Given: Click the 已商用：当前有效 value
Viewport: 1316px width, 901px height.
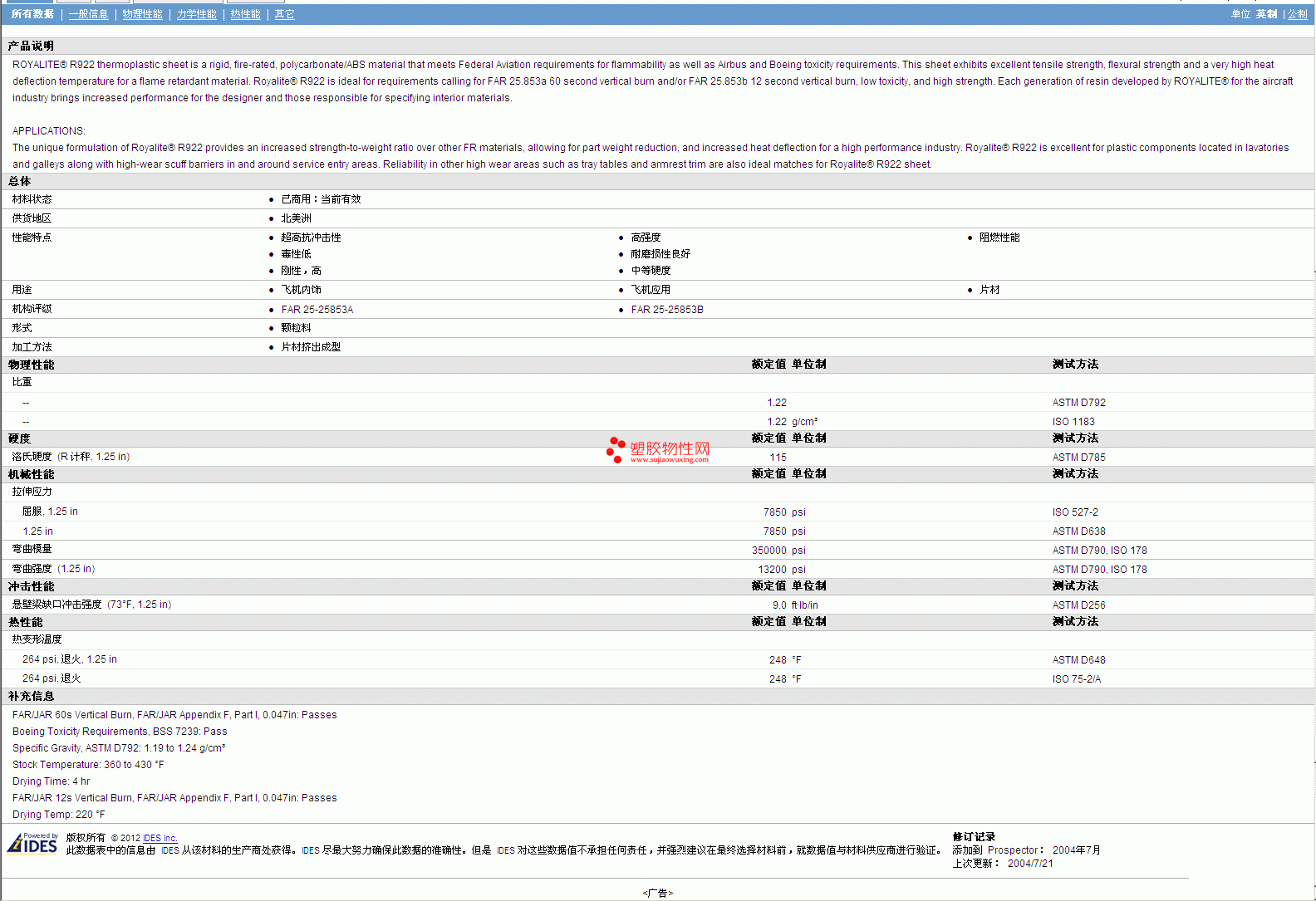Looking at the screenshot, I should click(321, 199).
